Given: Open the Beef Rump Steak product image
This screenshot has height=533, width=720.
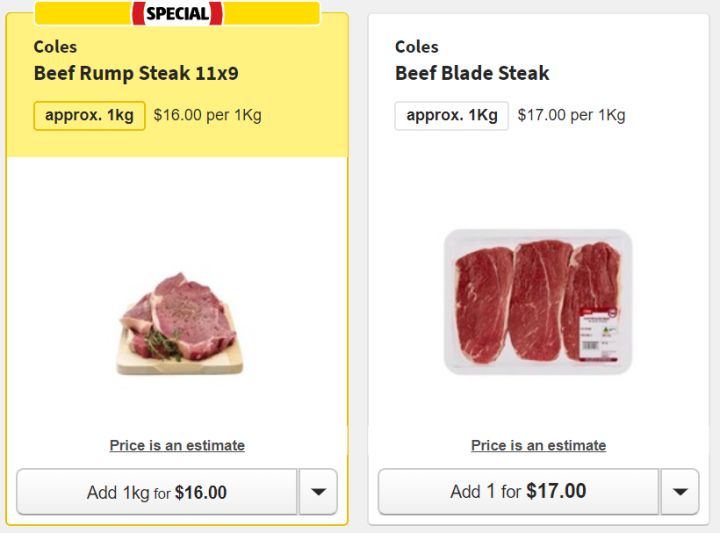Looking at the screenshot, I should click(x=177, y=323).
